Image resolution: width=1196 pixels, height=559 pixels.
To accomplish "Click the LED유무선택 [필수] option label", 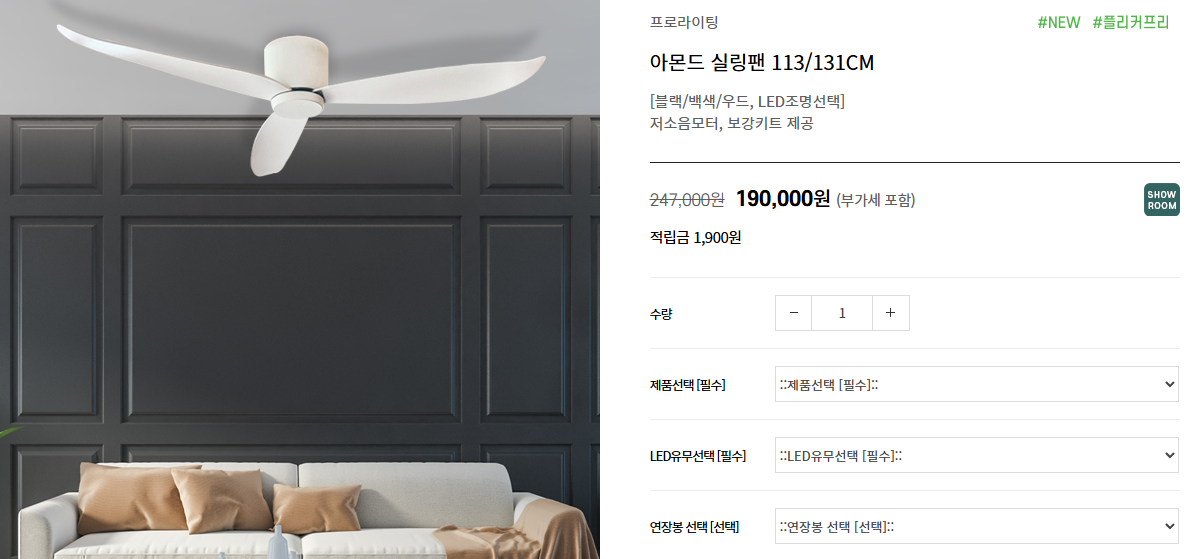I will 698,456.
